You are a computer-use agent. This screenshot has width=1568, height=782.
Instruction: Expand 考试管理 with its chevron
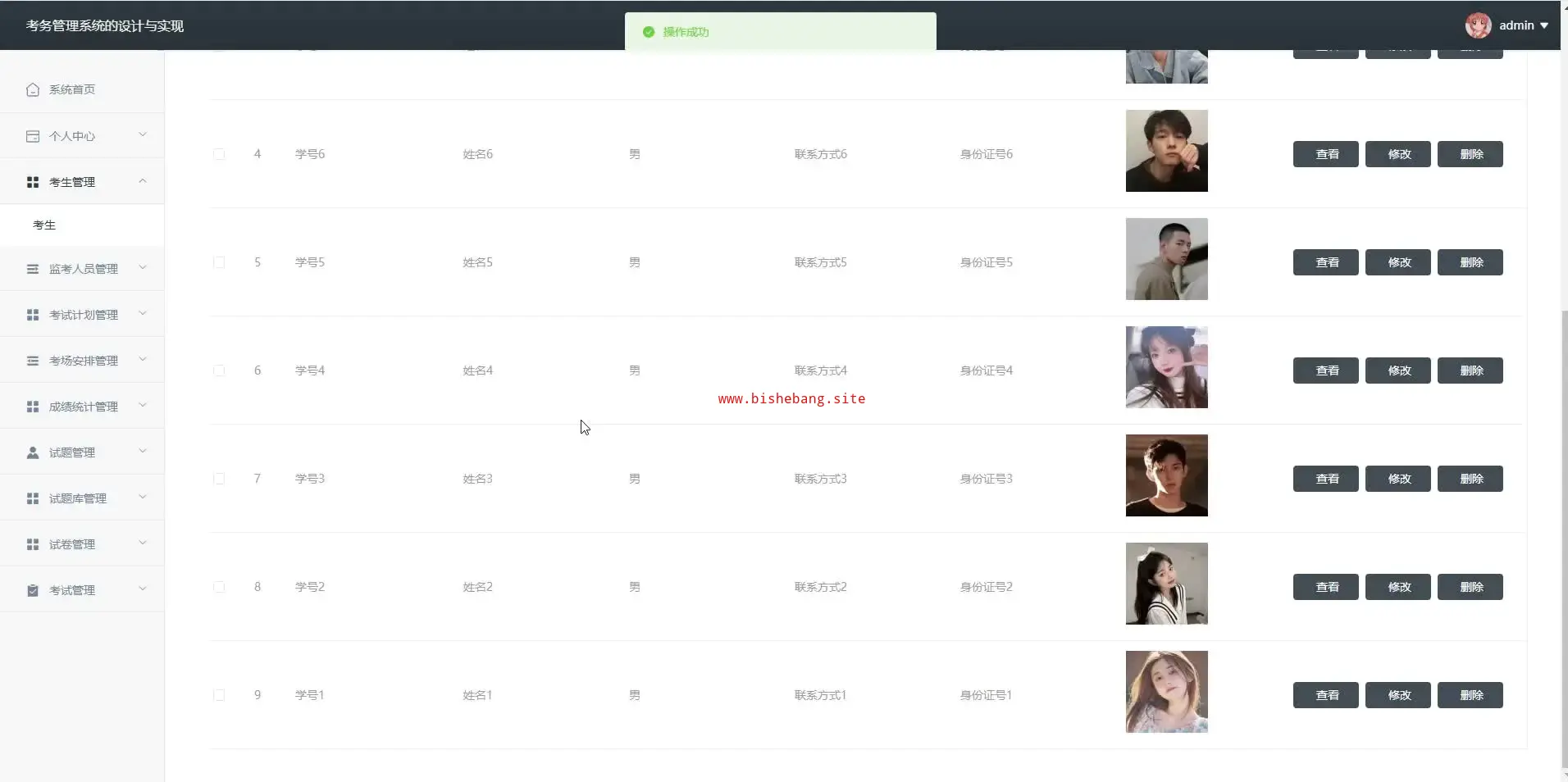143,589
